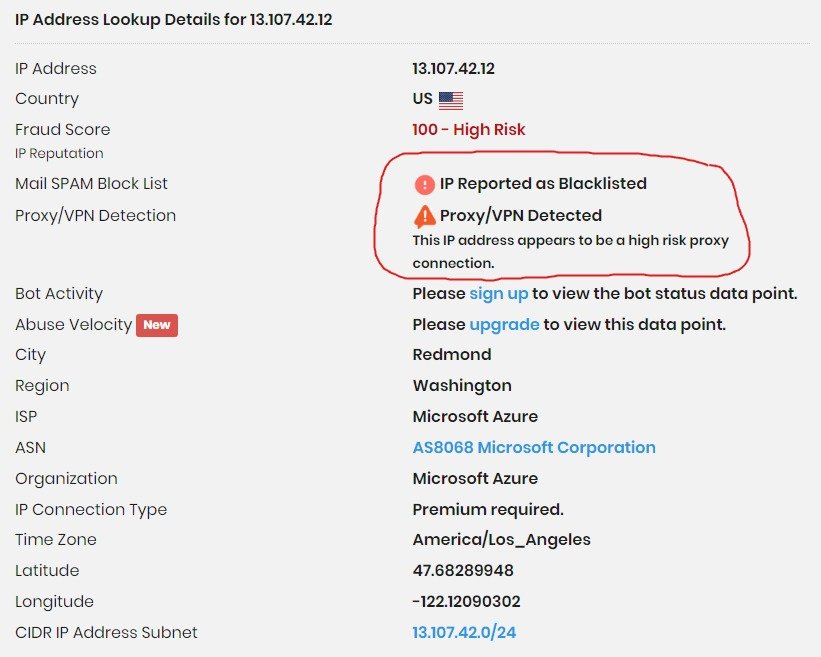Click the "100 - High Risk" fraud score

468,130
